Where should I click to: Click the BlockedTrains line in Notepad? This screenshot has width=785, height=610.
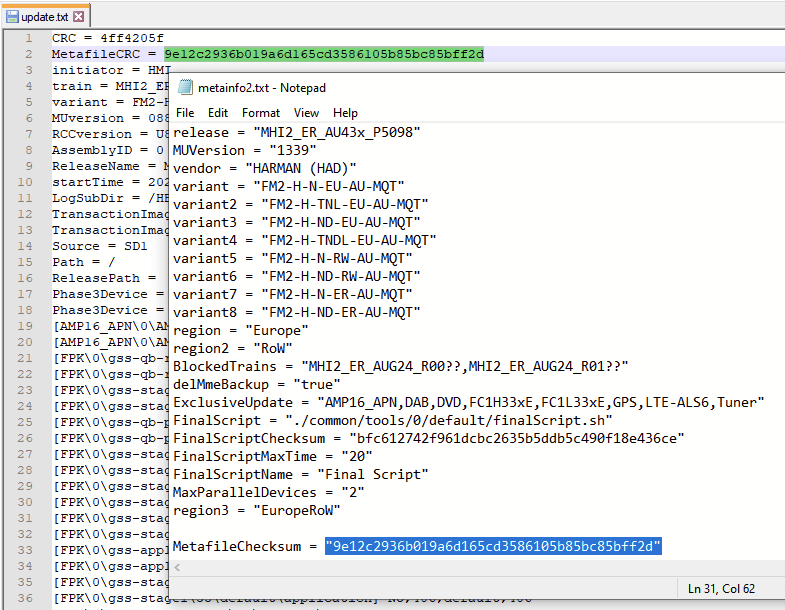pyautogui.click(x=400, y=366)
